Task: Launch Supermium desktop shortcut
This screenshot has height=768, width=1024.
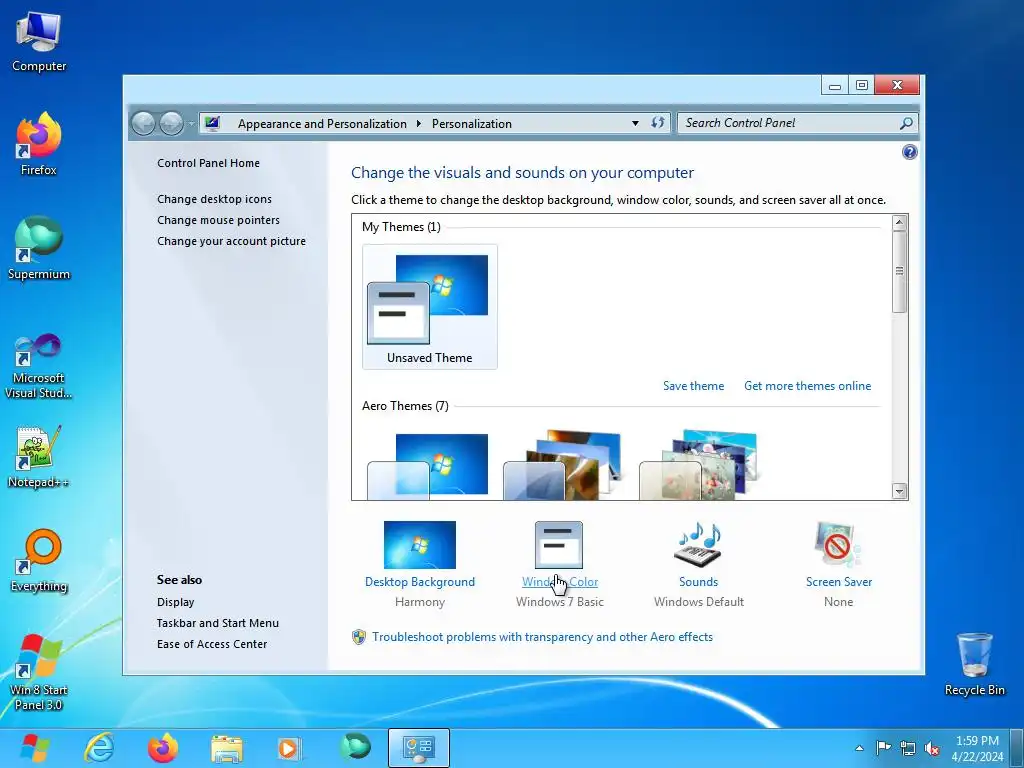Action: (39, 248)
